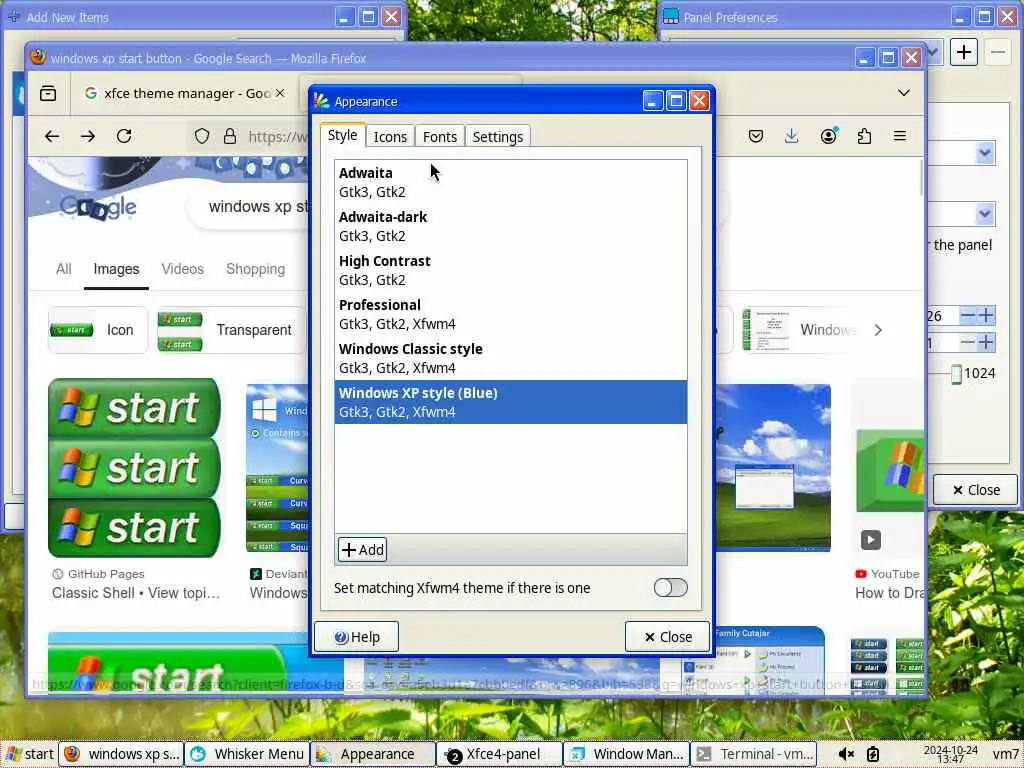The image size is (1024, 768).
Task: Open the Settings tab in Appearance
Action: pyautogui.click(x=498, y=136)
